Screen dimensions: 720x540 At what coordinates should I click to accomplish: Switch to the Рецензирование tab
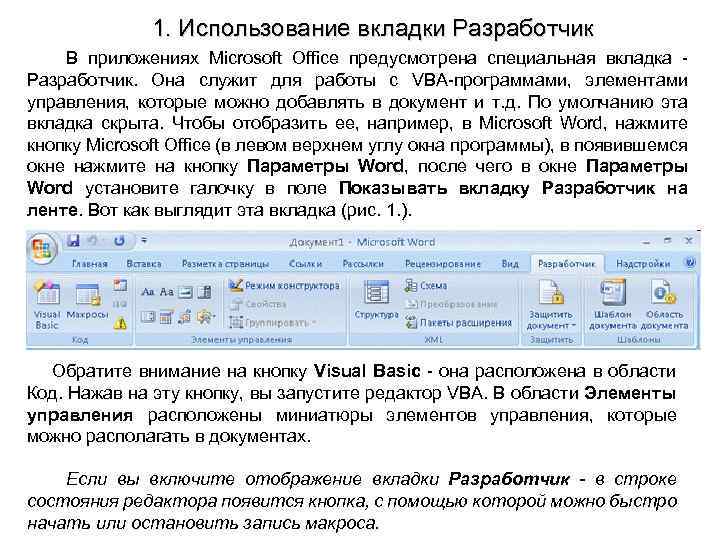point(443,264)
